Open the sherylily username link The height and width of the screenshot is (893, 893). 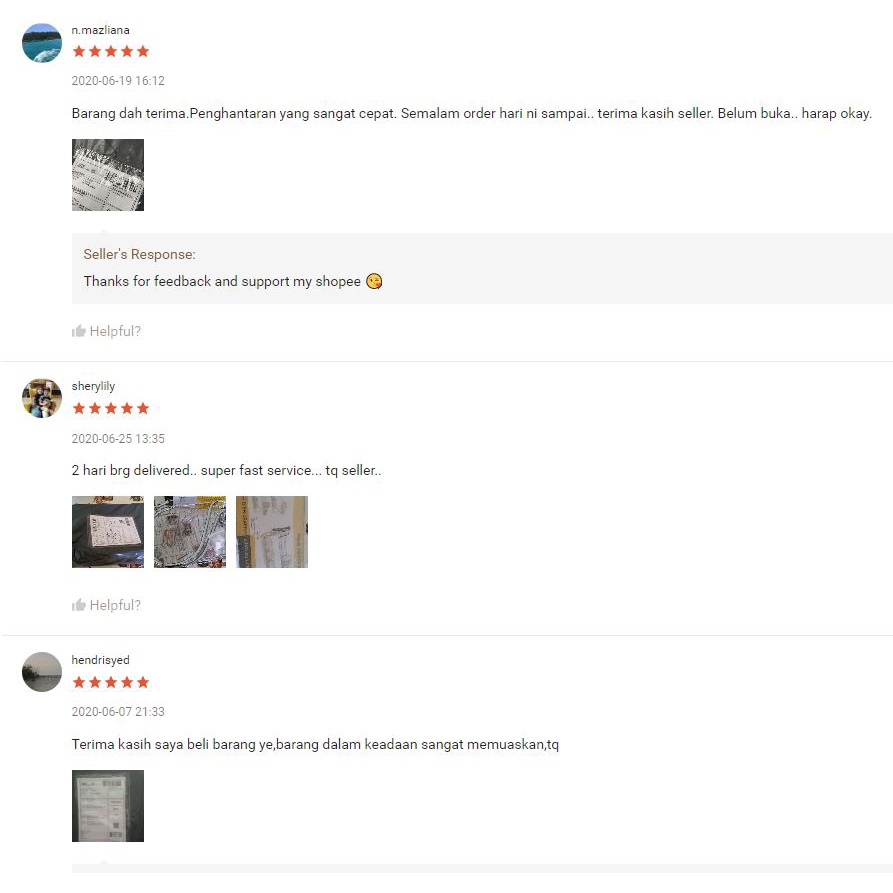pyautogui.click(x=93, y=386)
